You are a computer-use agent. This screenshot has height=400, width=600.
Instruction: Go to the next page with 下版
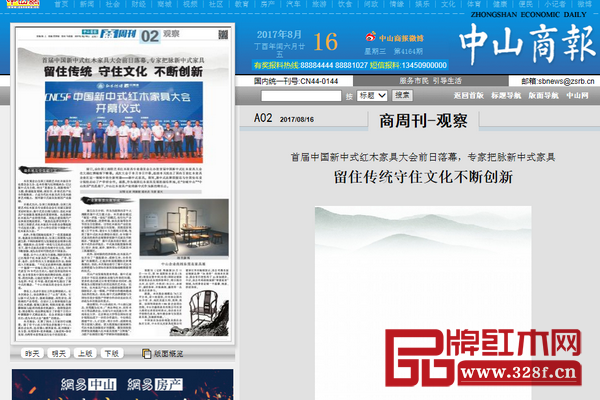tap(112, 353)
